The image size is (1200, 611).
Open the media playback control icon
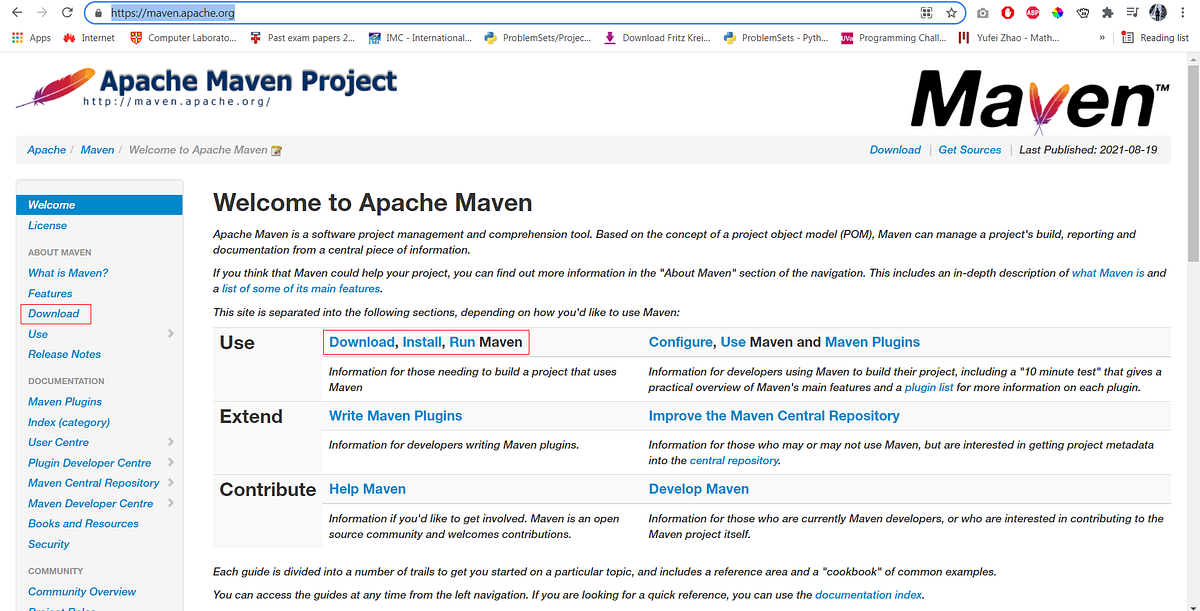[1132, 13]
